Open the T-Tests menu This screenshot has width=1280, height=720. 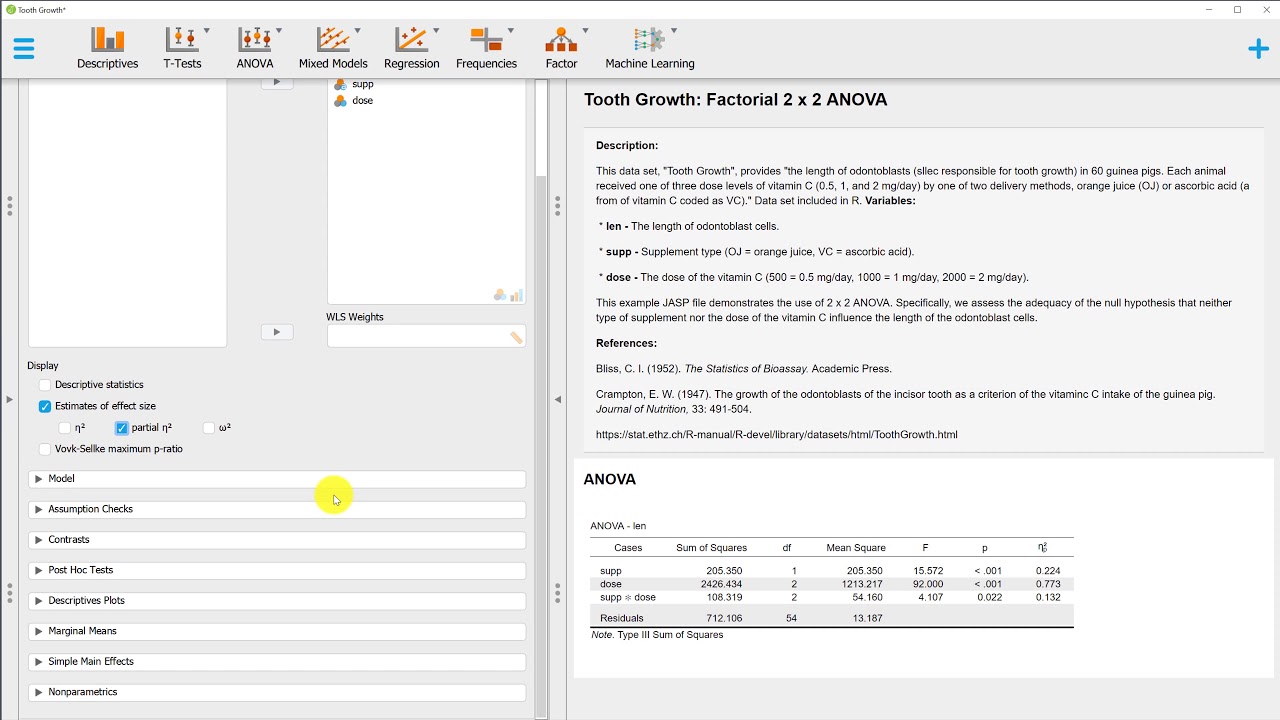point(183,48)
